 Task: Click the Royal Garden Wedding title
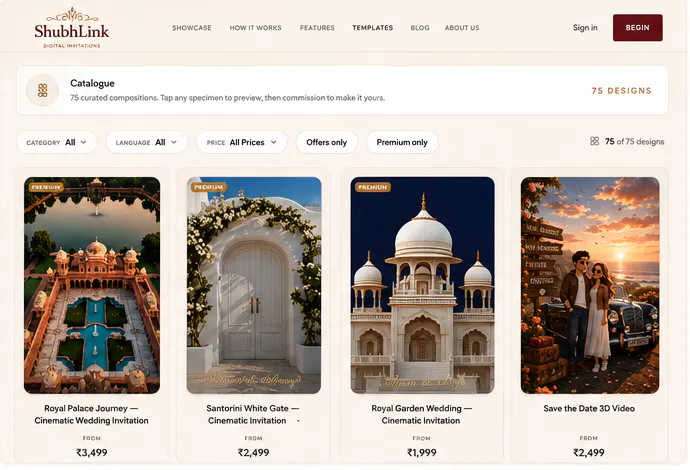(x=422, y=415)
